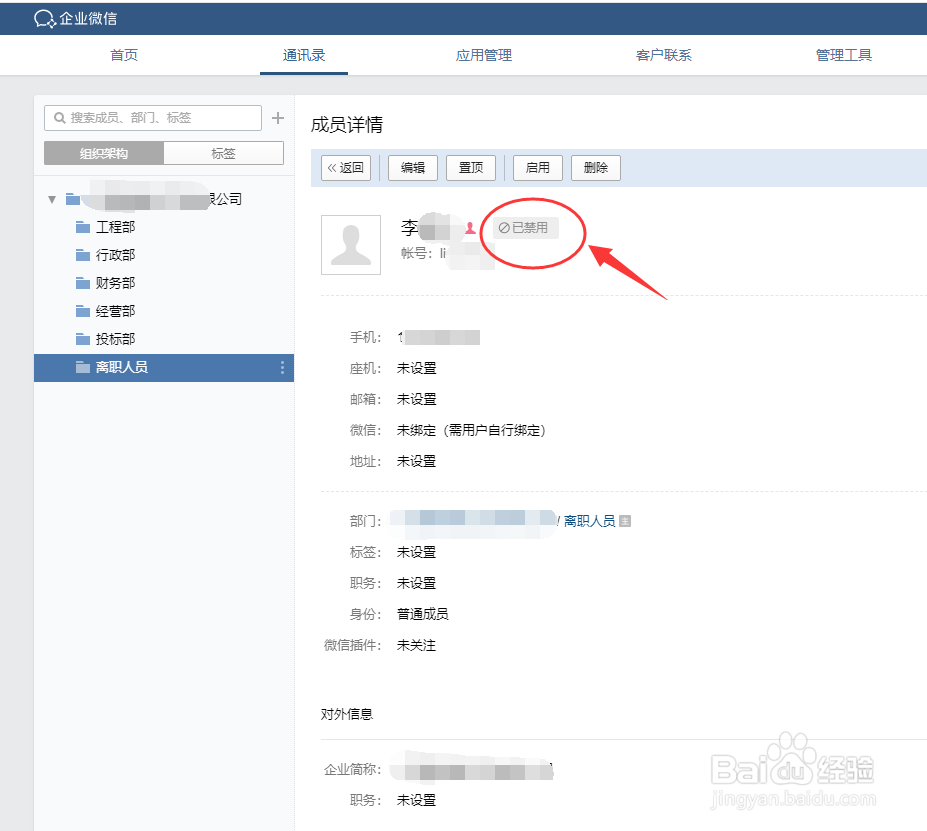Switch to the 首页 tab
This screenshot has width=927, height=831.
(123, 55)
